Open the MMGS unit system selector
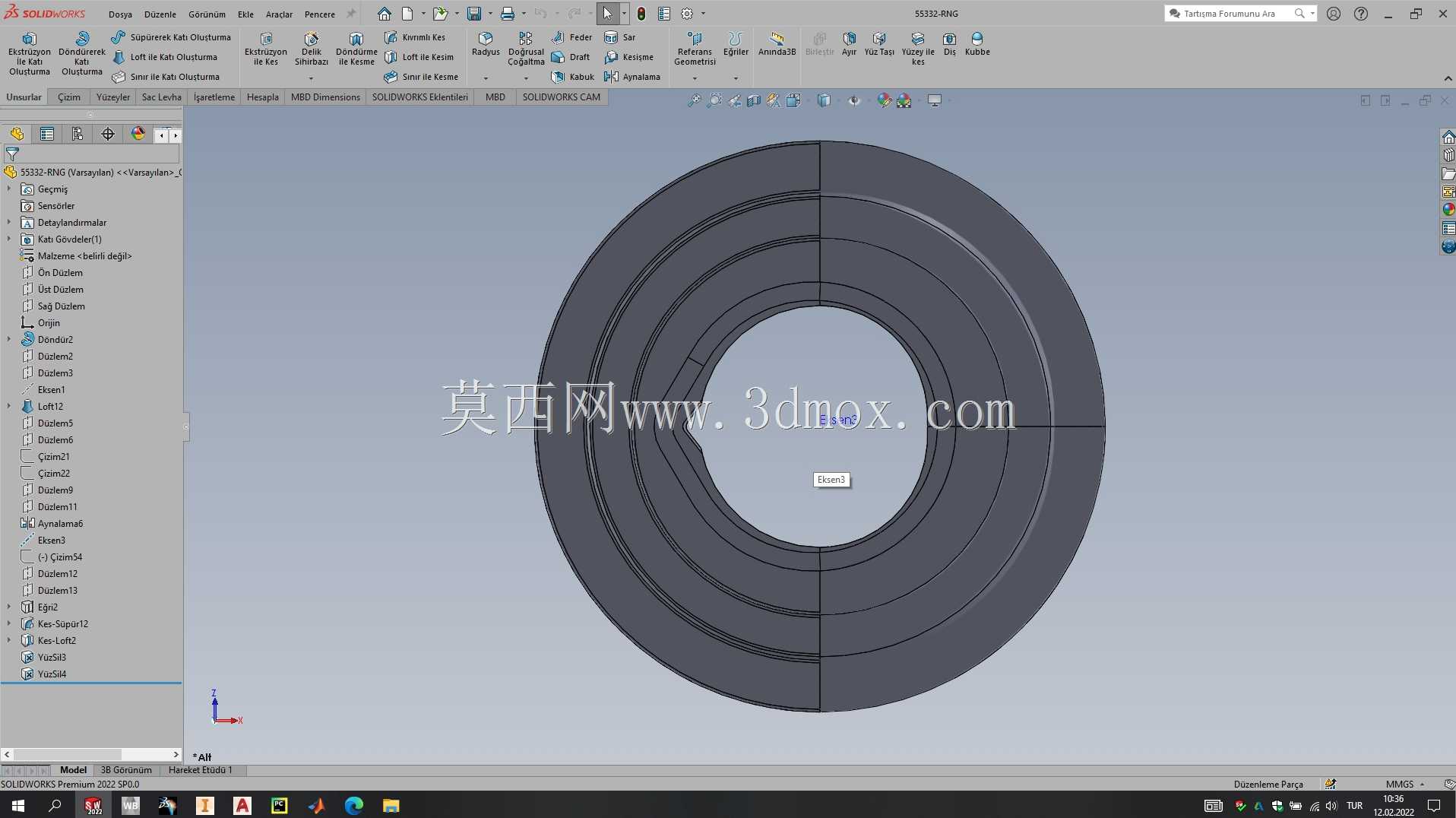 1404,785
